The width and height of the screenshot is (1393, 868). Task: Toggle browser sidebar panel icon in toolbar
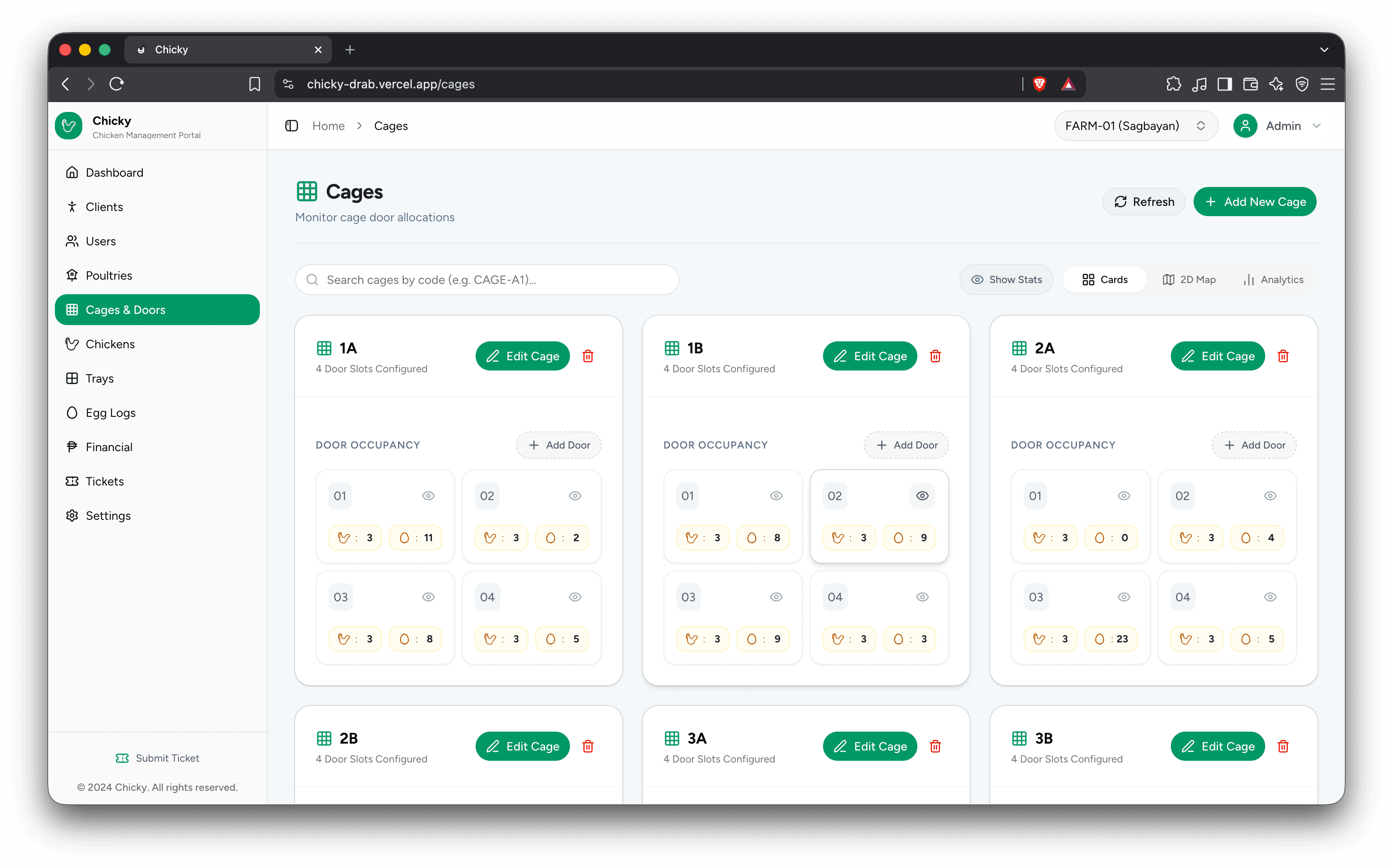click(x=1224, y=84)
